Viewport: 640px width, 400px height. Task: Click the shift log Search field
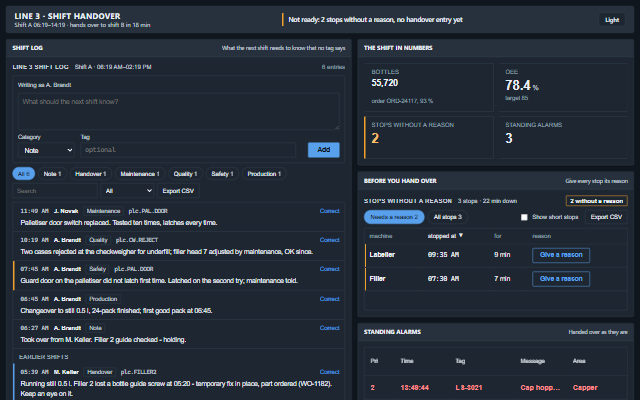point(55,191)
